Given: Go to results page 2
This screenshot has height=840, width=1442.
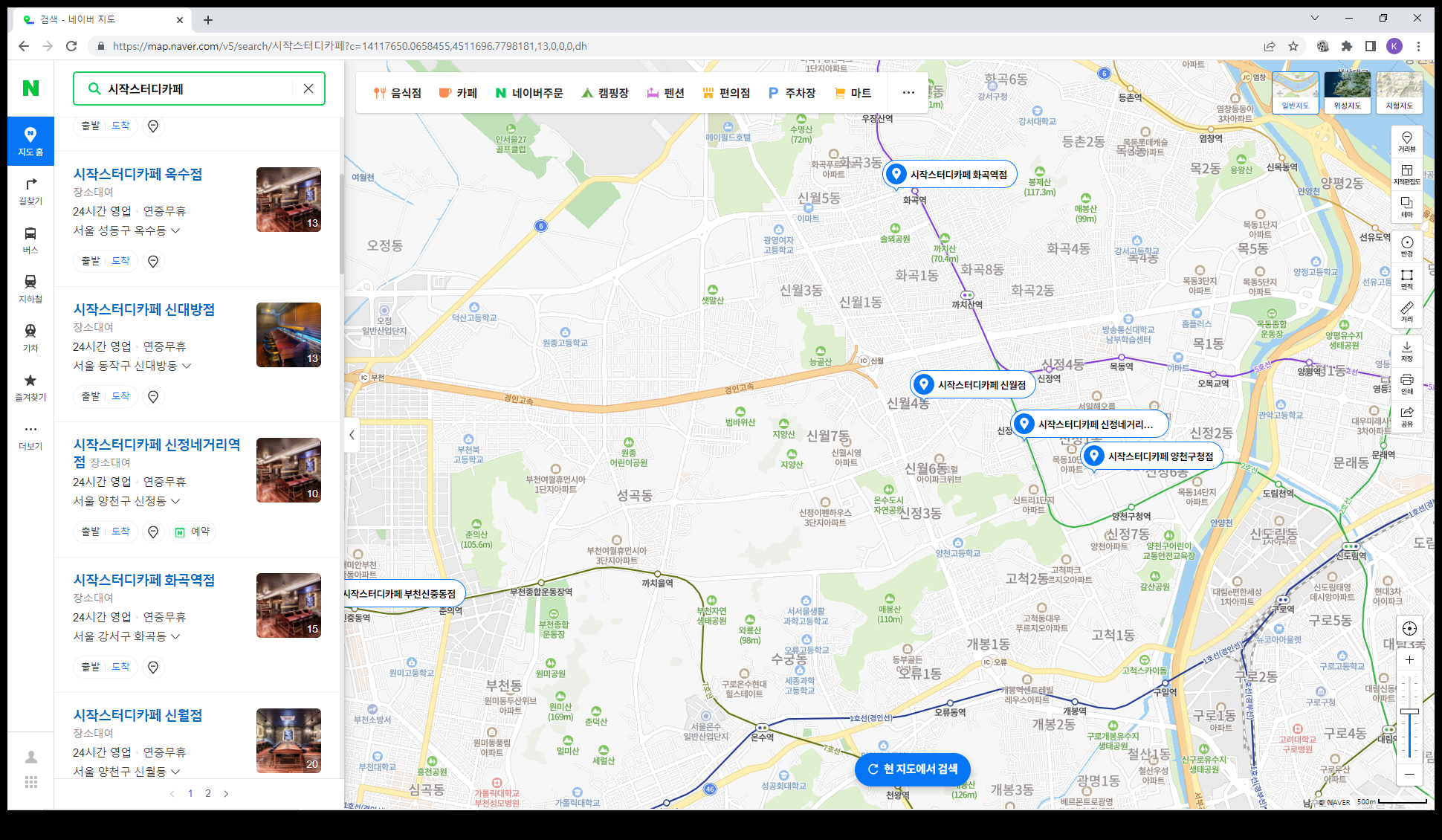Looking at the screenshot, I should (208, 793).
